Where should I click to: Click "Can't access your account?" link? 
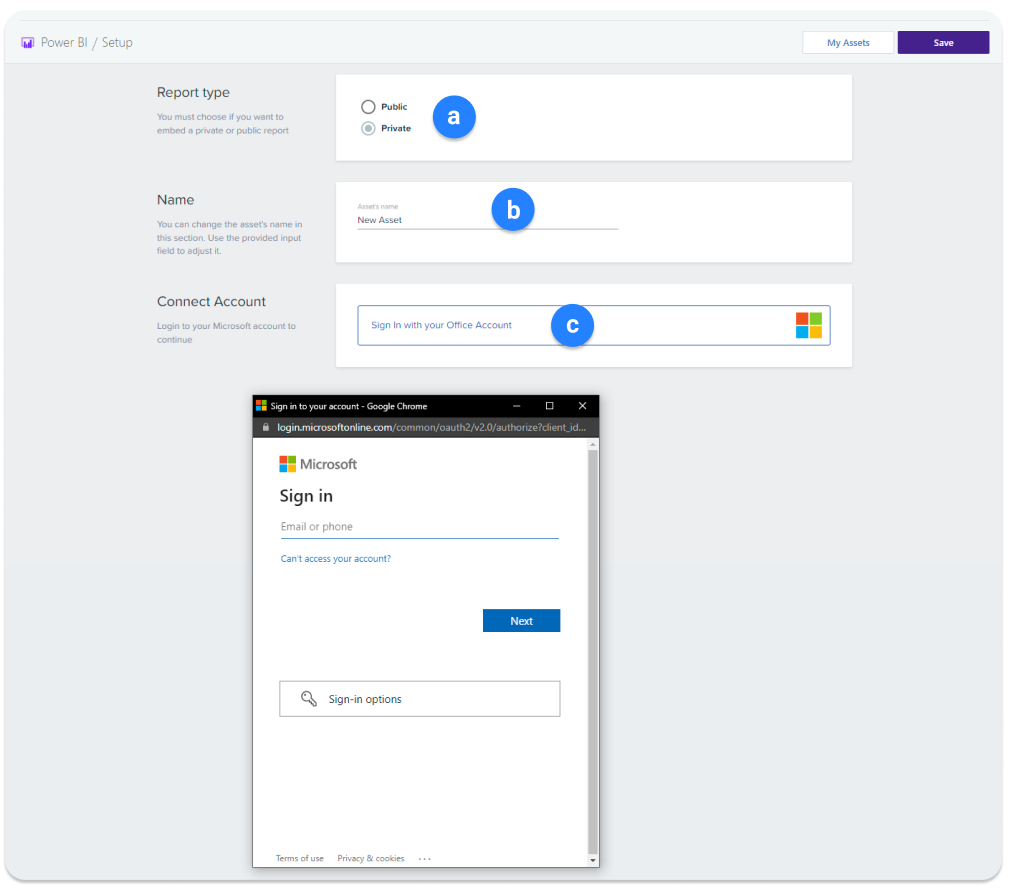coord(336,559)
